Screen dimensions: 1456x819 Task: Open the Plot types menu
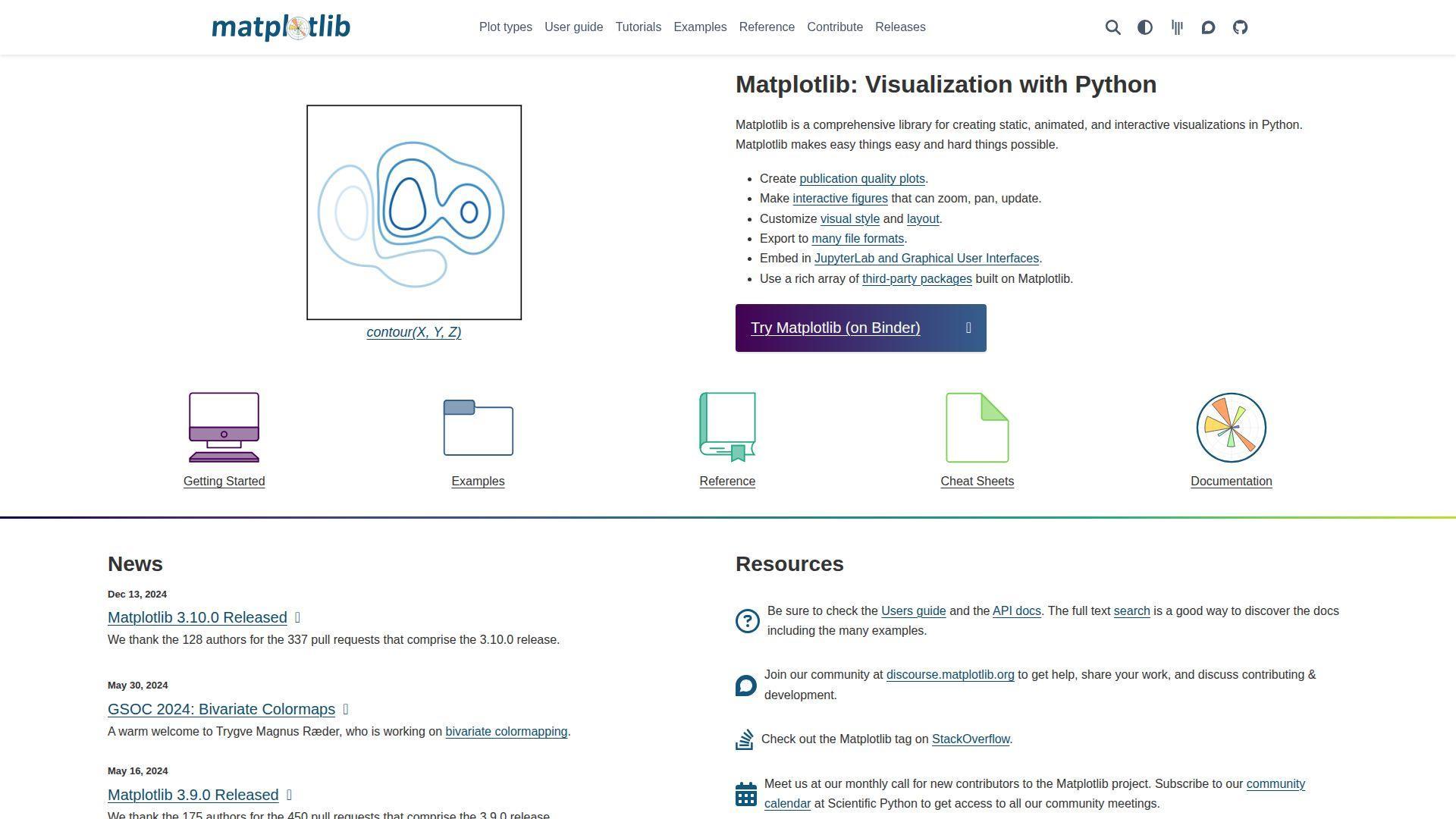click(505, 27)
